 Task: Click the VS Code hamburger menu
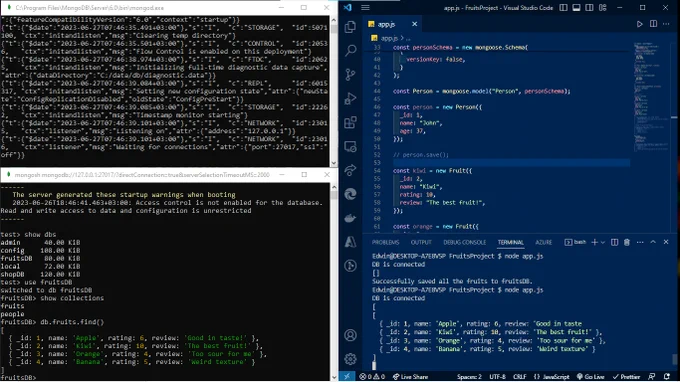[365, 8]
